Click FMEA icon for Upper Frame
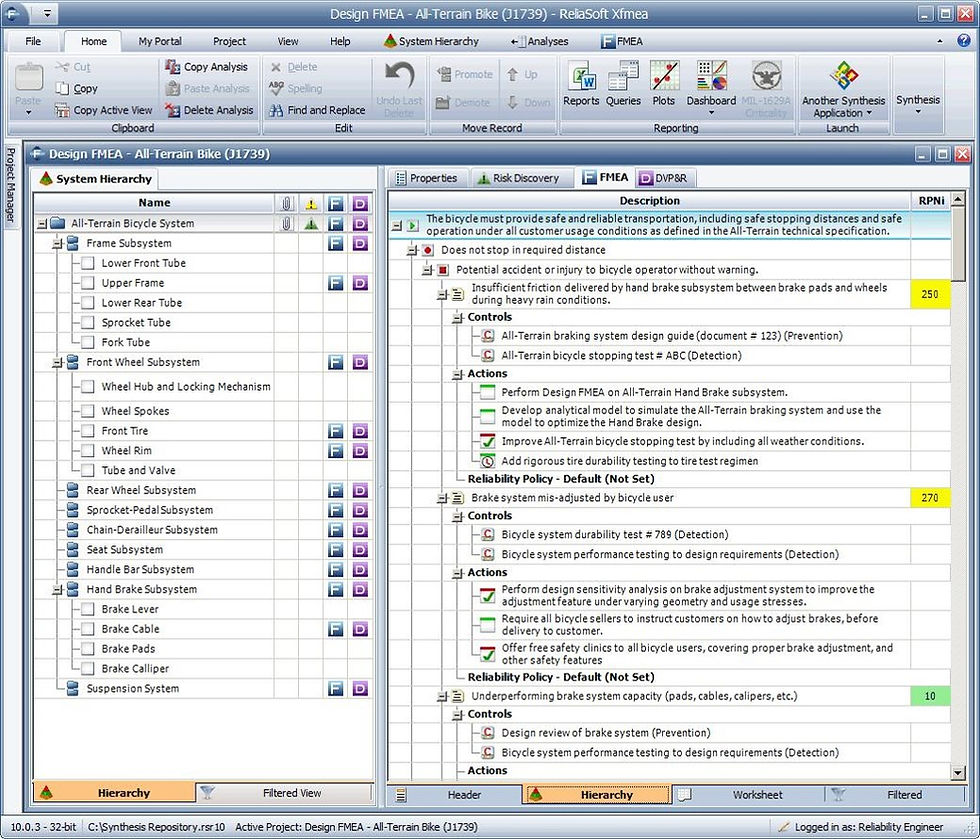Screen dimensions: 980x839 click(x=336, y=283)
